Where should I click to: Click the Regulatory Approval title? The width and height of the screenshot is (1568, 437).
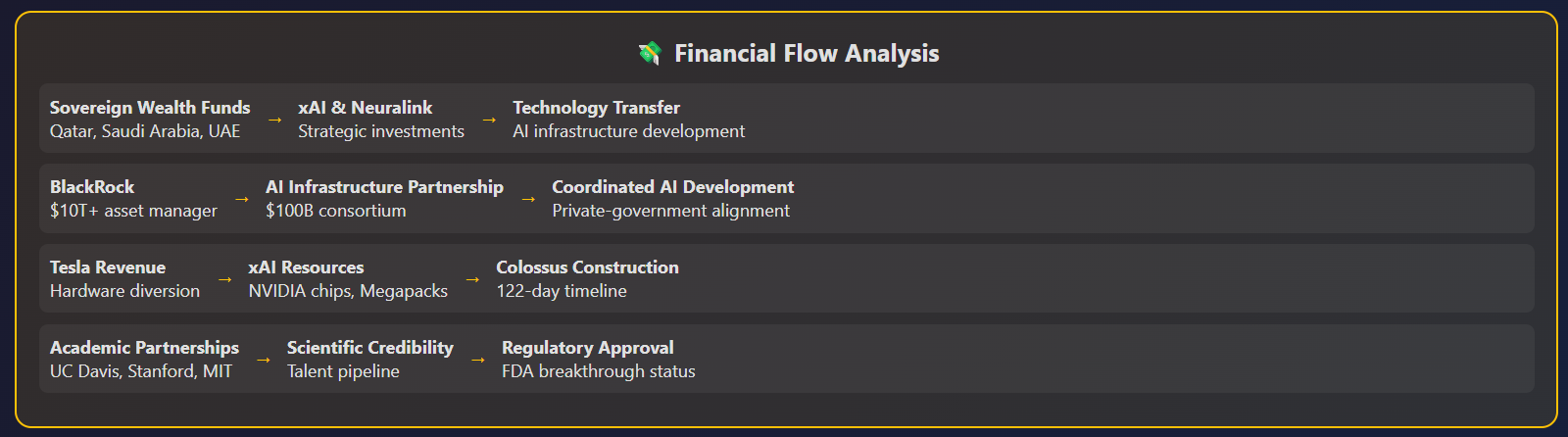tap(587, 348)
